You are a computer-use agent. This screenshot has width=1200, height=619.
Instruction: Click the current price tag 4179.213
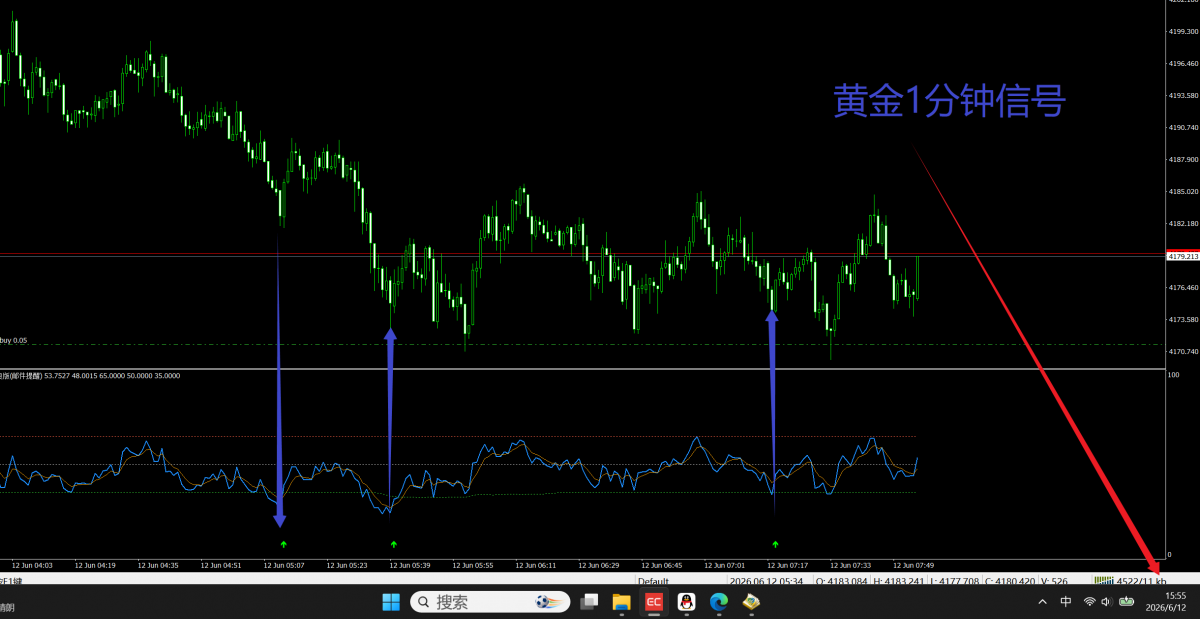tap(1183, 257)
